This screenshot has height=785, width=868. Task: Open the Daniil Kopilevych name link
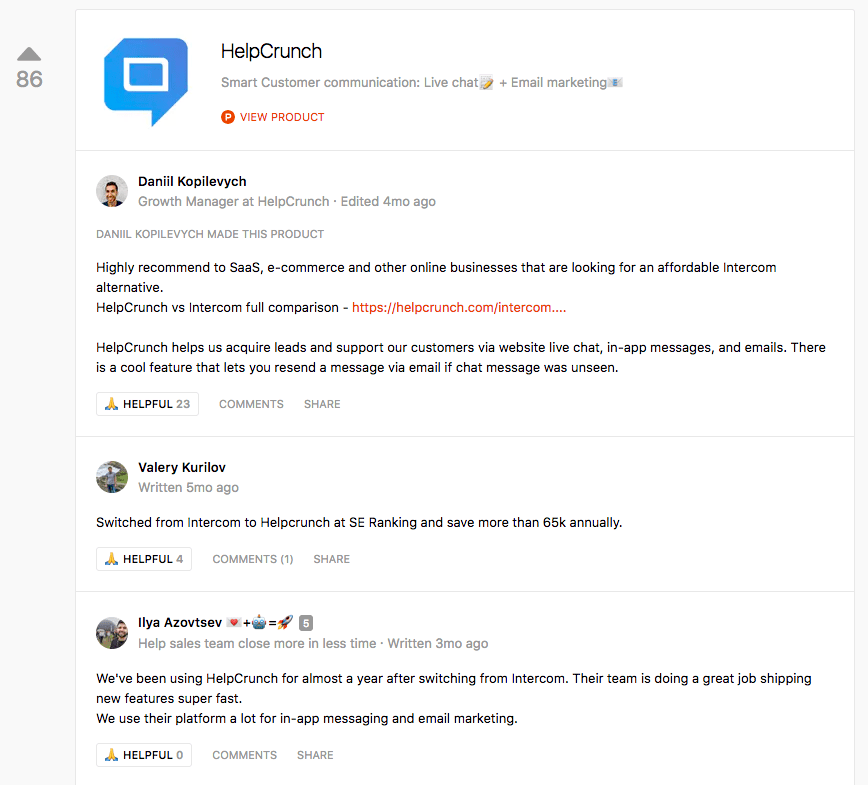tap(192, 182)
